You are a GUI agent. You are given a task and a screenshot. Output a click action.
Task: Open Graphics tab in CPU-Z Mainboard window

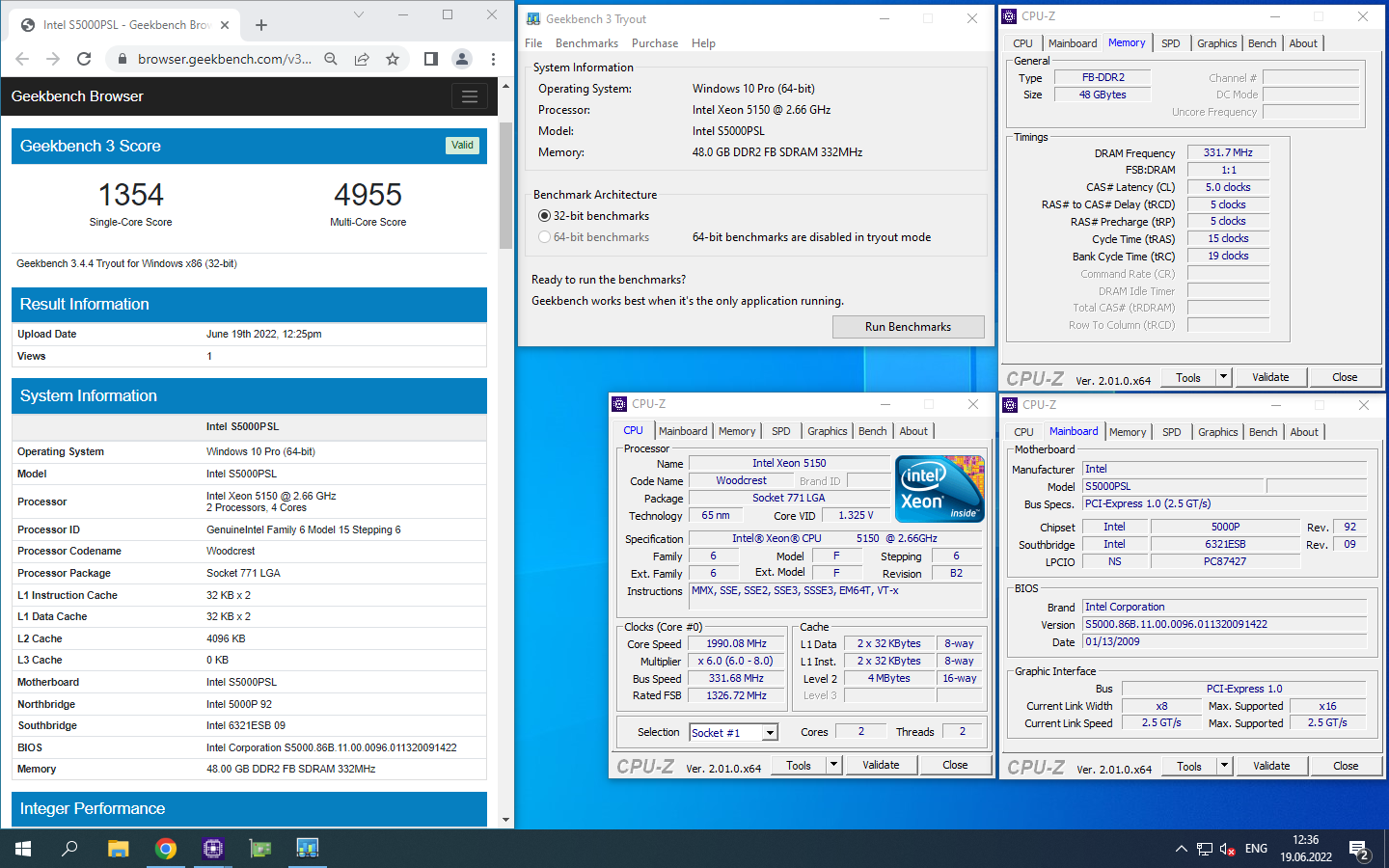click(x=1217, y=432)
